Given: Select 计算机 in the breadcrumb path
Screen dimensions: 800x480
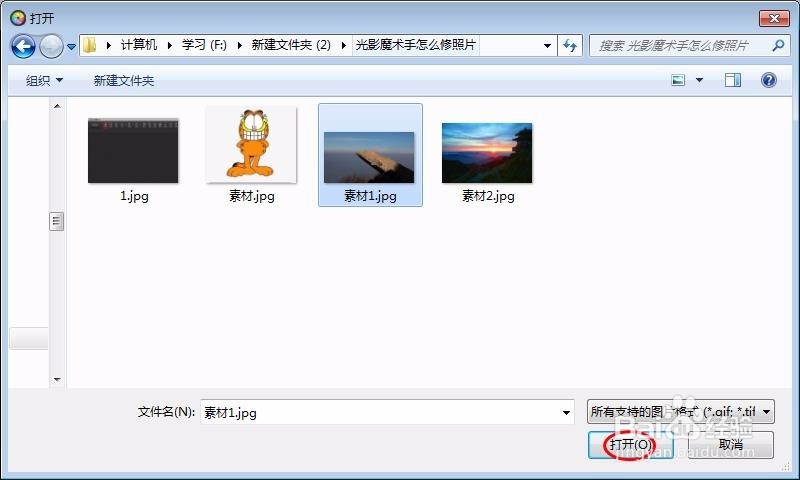Looking at the screenshot, I should [139, 45].
